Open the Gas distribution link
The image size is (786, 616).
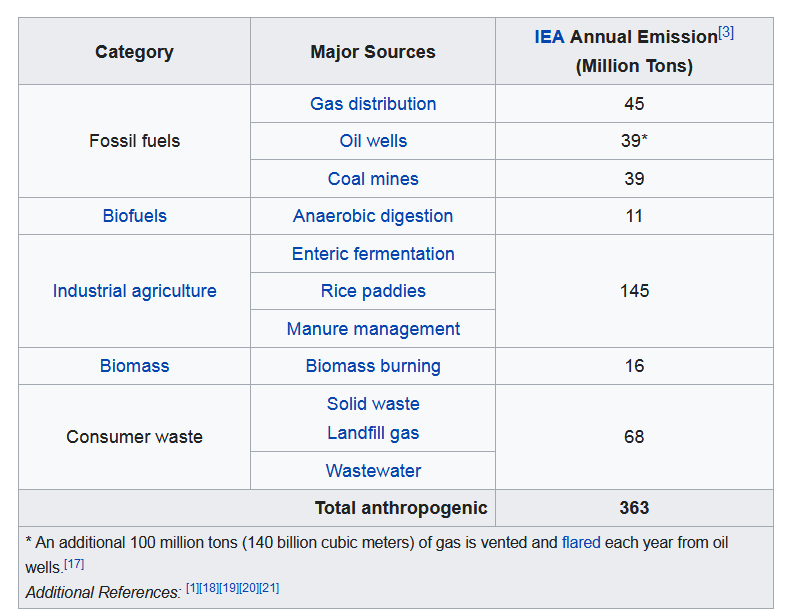(373, 104)
